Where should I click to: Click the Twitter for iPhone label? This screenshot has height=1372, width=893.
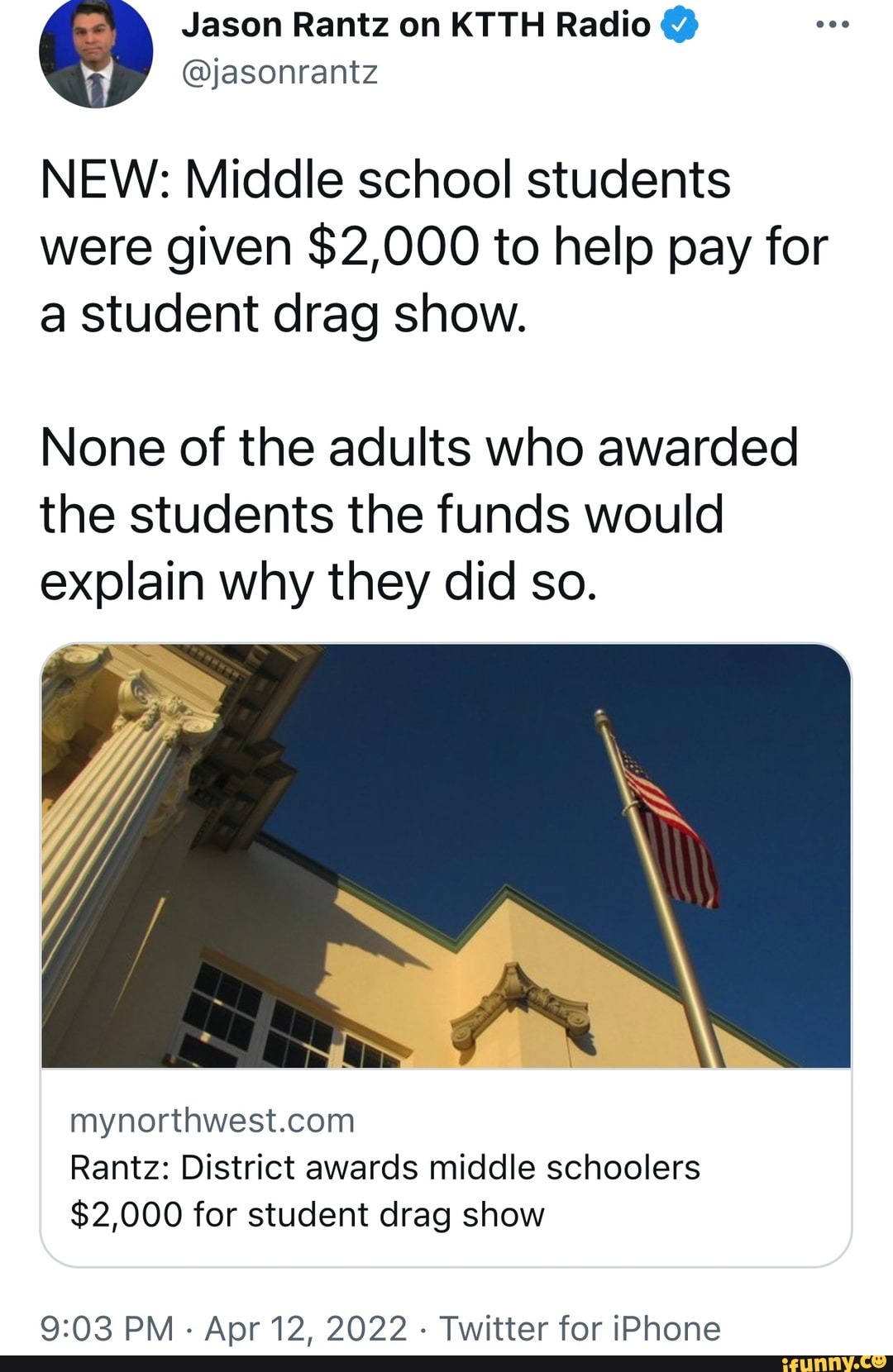579,1328
